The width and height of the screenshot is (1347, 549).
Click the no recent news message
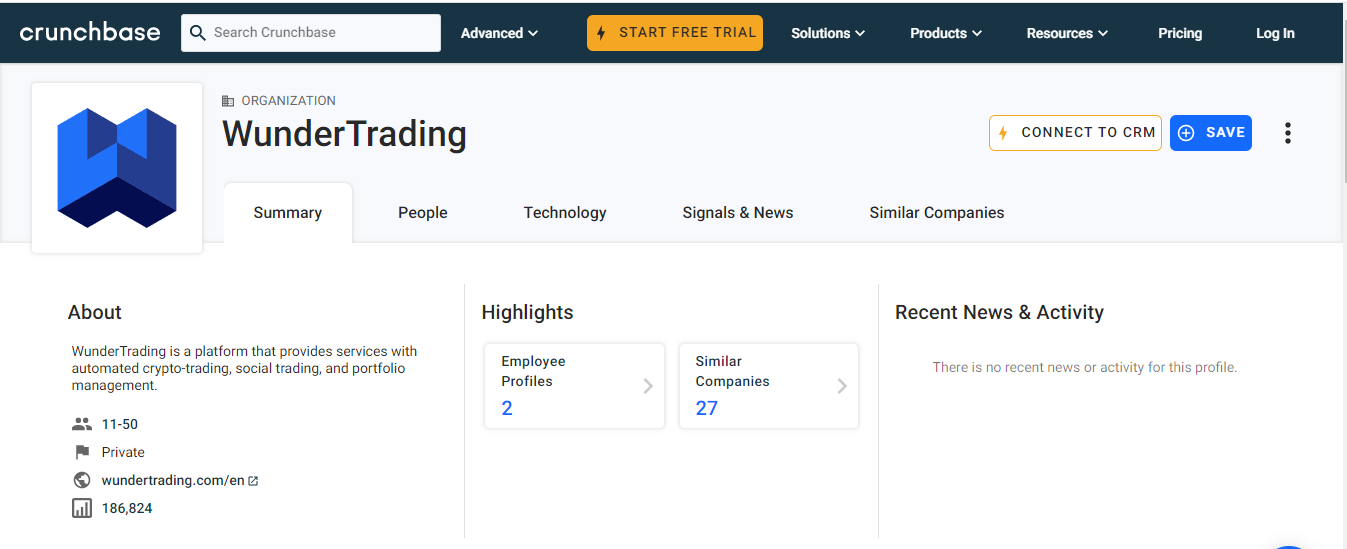click(1085, 367)
